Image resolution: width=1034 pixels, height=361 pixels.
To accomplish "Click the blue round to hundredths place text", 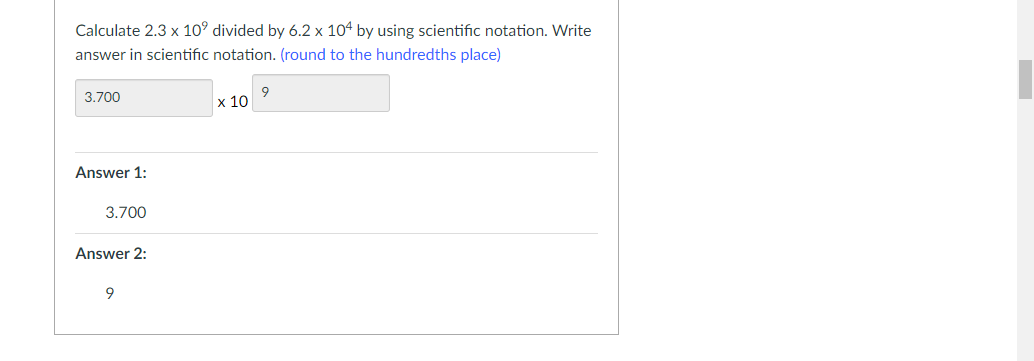I will pos(390,55).
